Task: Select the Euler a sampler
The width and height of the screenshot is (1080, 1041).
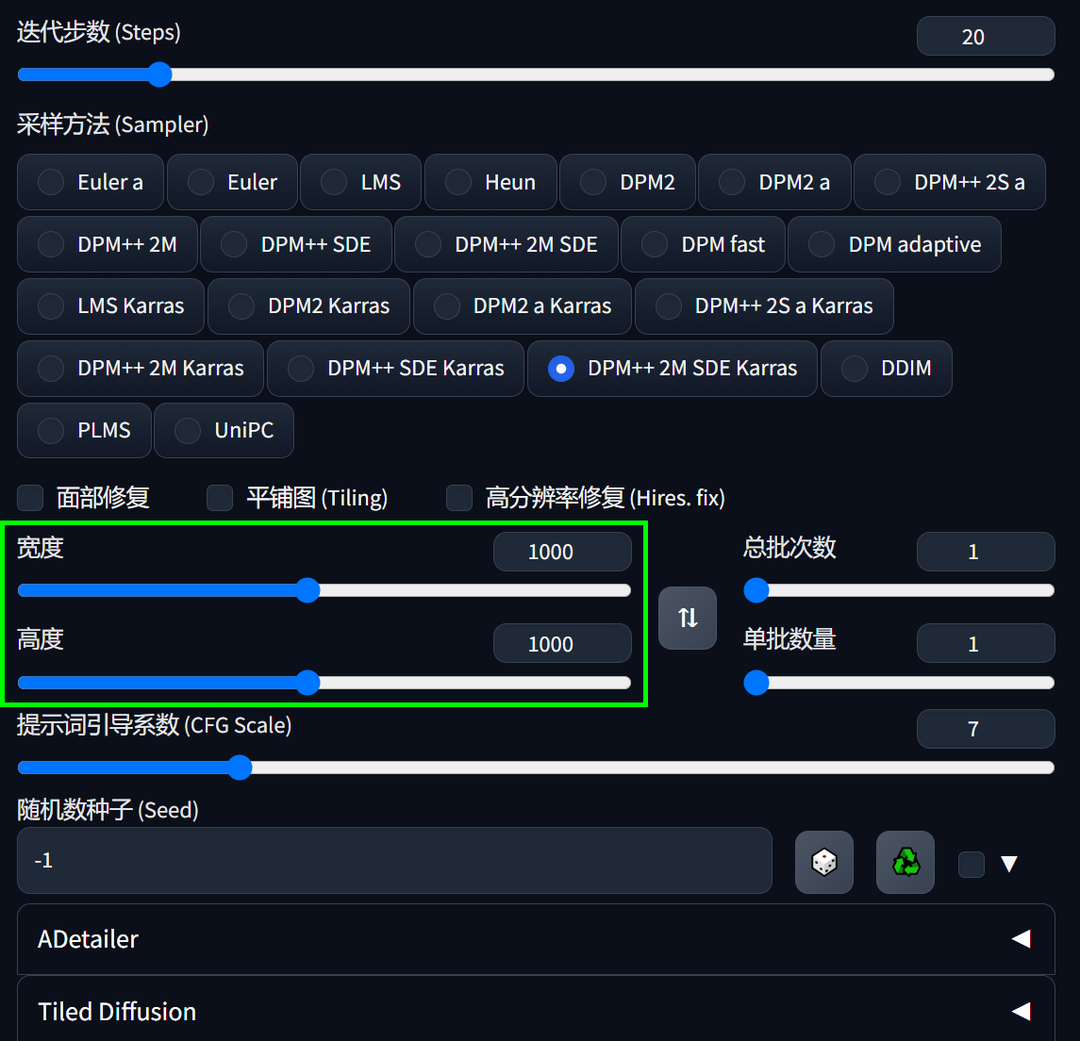Action: [x=90, y=182]
